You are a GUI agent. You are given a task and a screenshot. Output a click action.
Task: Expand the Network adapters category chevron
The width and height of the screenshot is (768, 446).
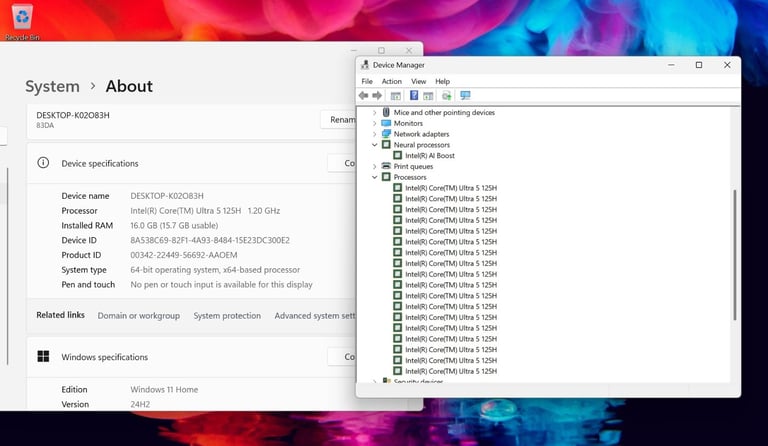[375, 134]
